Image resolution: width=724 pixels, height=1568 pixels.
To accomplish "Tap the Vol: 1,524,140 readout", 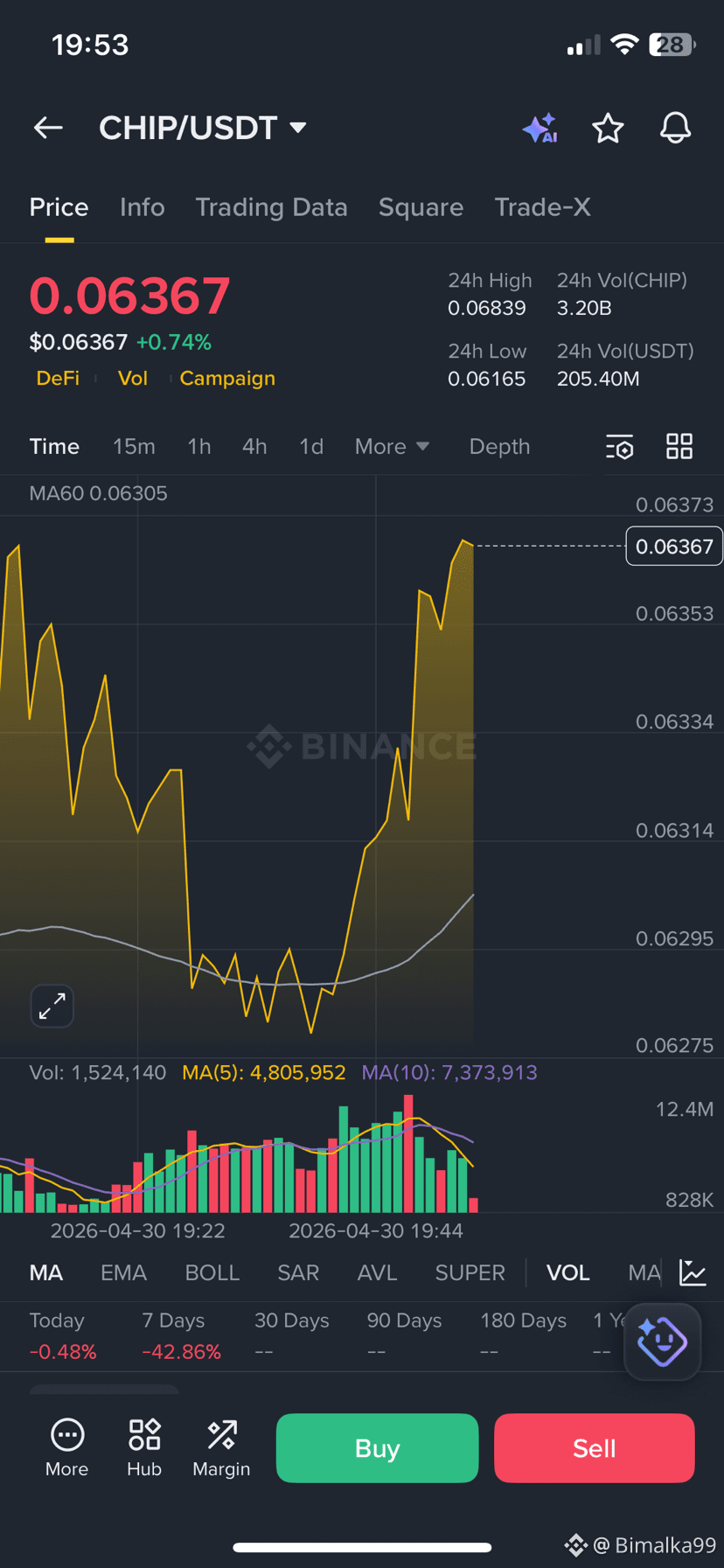I will [x=98, y=1072].
